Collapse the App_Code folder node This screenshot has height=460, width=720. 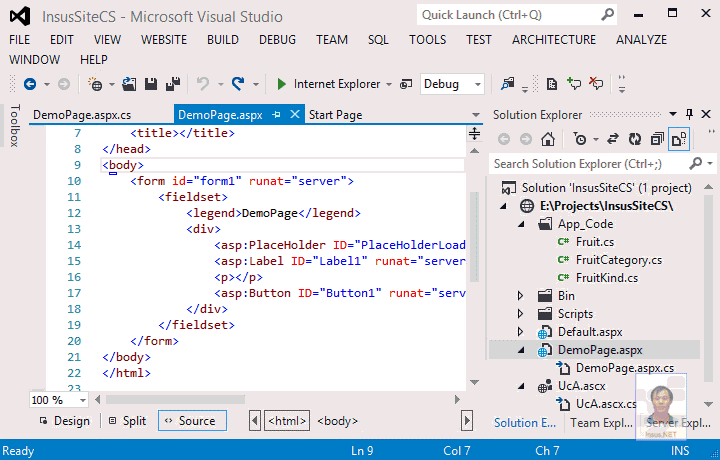521,224
